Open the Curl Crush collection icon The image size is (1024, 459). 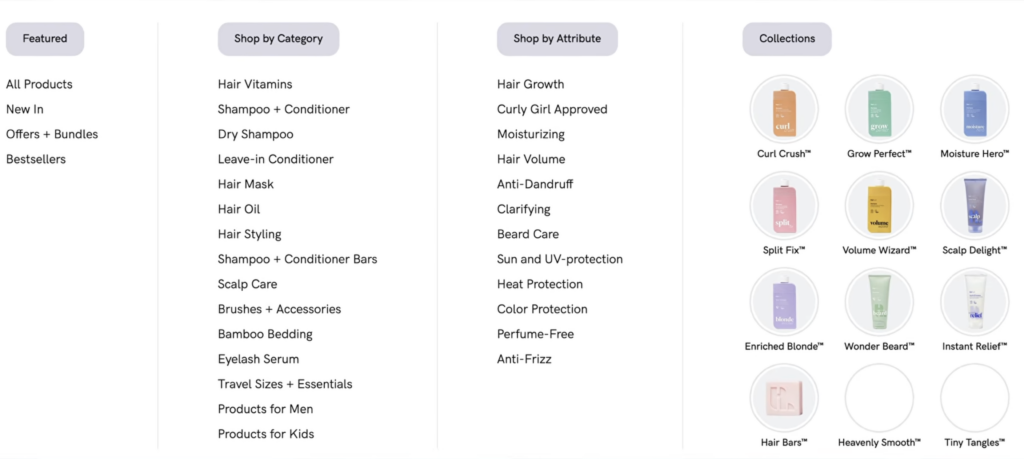[x=783, y=109]
